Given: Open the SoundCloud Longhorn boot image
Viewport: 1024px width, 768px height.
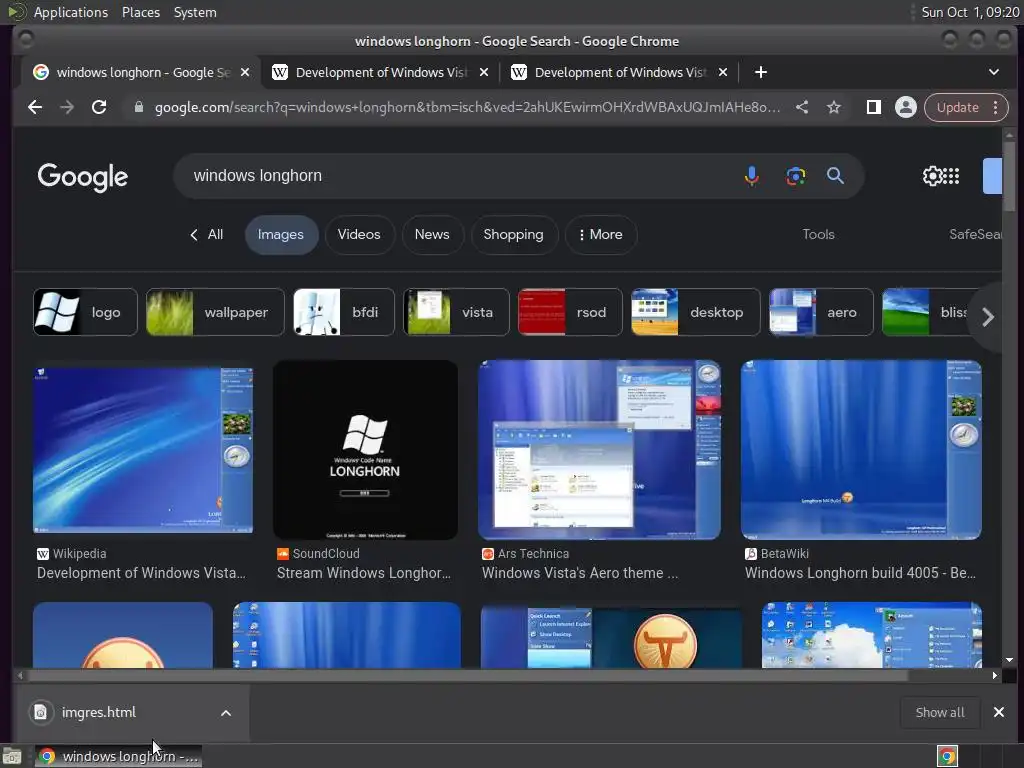Looking at the screenshot, I should pyautogui.click(x=366, y=450).
